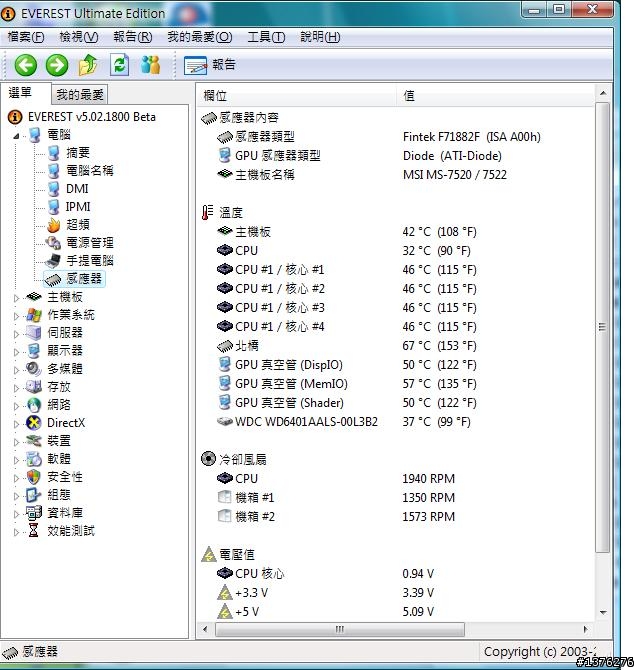The image size is (640, 670).
Task: Open the 報告 report button
Action: point(209,65)
